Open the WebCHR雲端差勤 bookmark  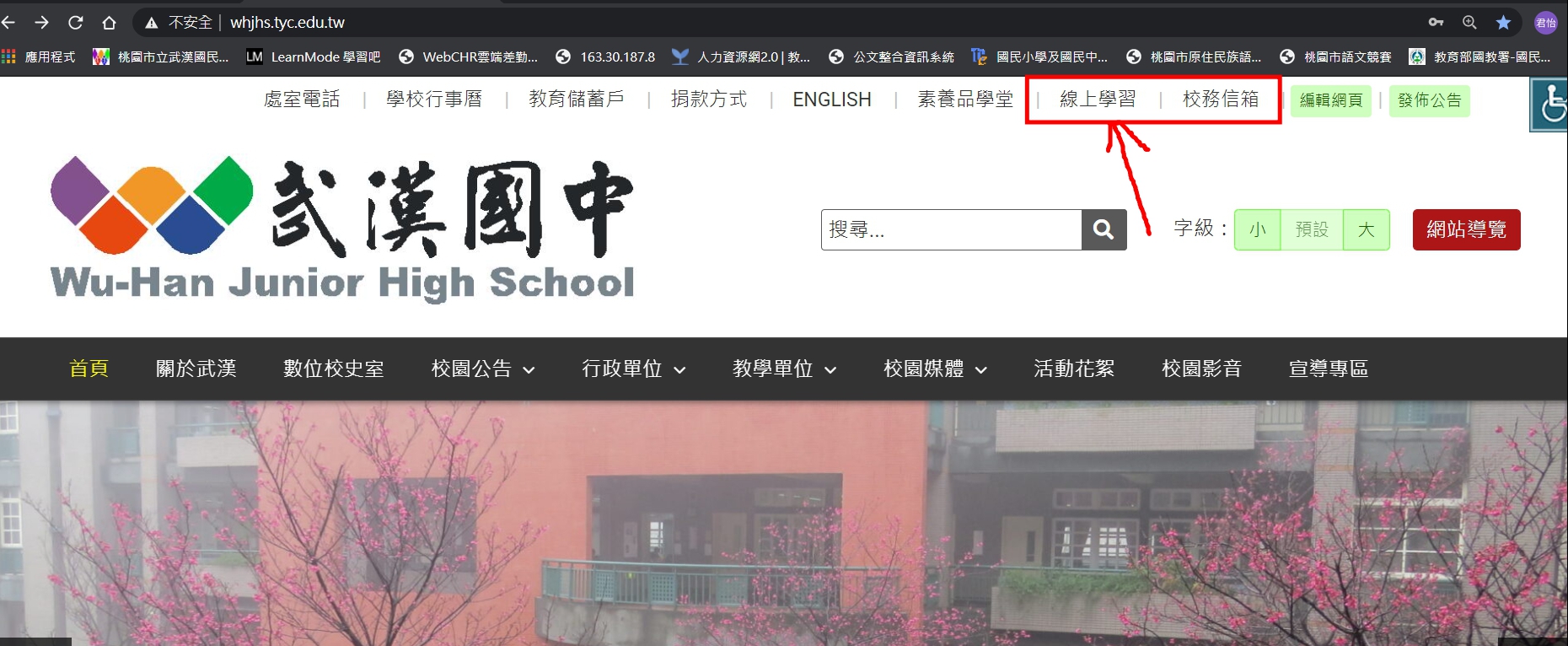click(468, 57)
